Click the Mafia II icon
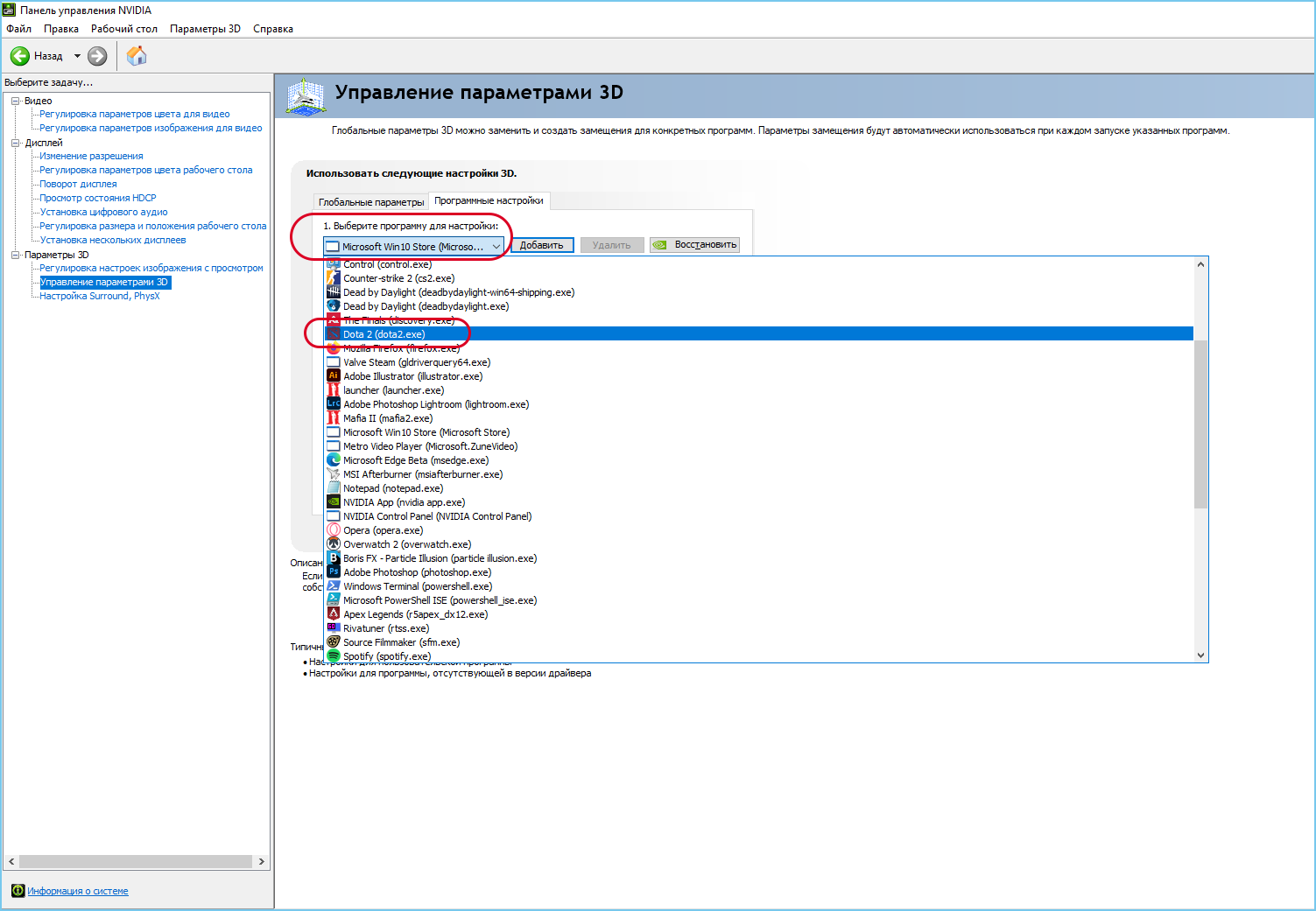Viewport: 1316px width, 911px height. [x=333, y=418]
